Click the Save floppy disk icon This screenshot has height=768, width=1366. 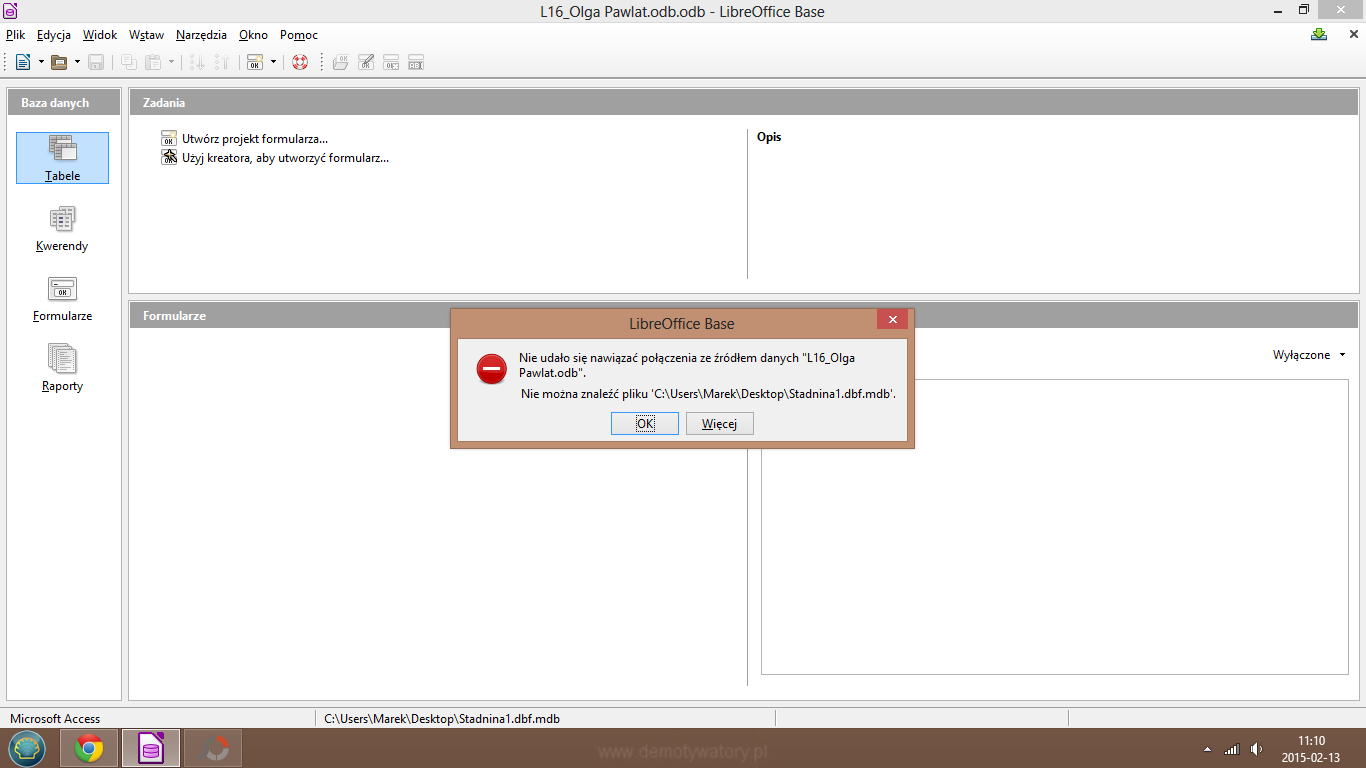(x=96, y=62)
